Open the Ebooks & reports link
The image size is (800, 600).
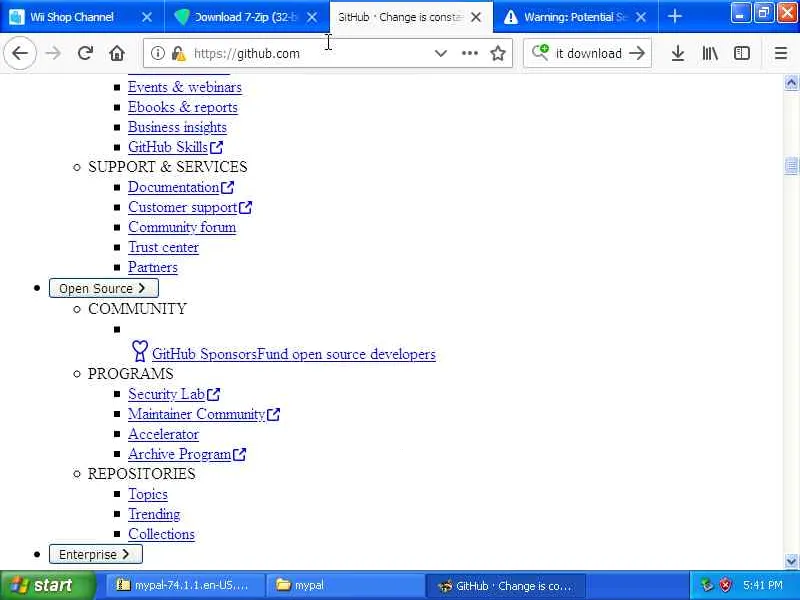coord(183,107)
